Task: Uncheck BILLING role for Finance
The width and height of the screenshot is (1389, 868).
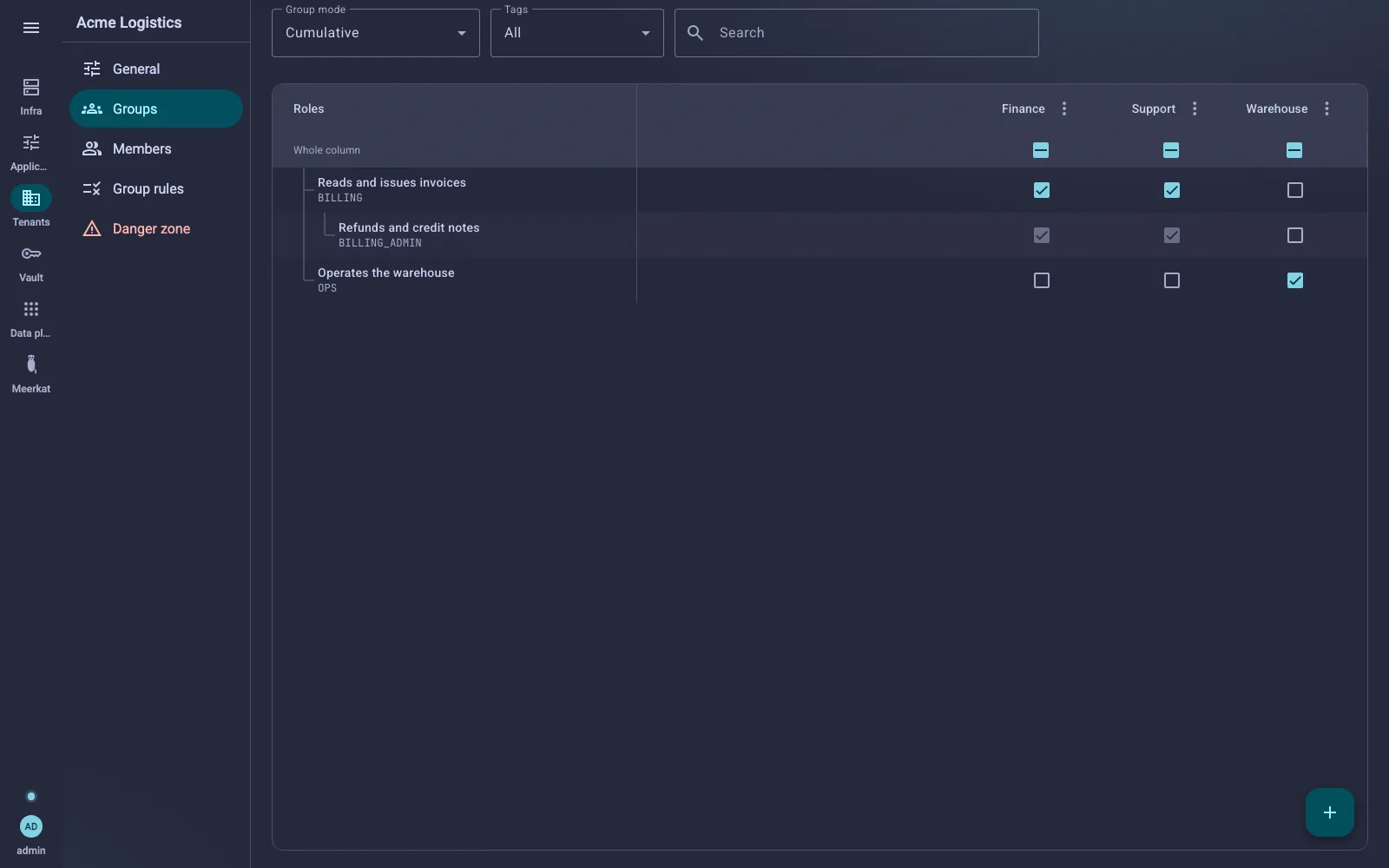Action: 1042,190
